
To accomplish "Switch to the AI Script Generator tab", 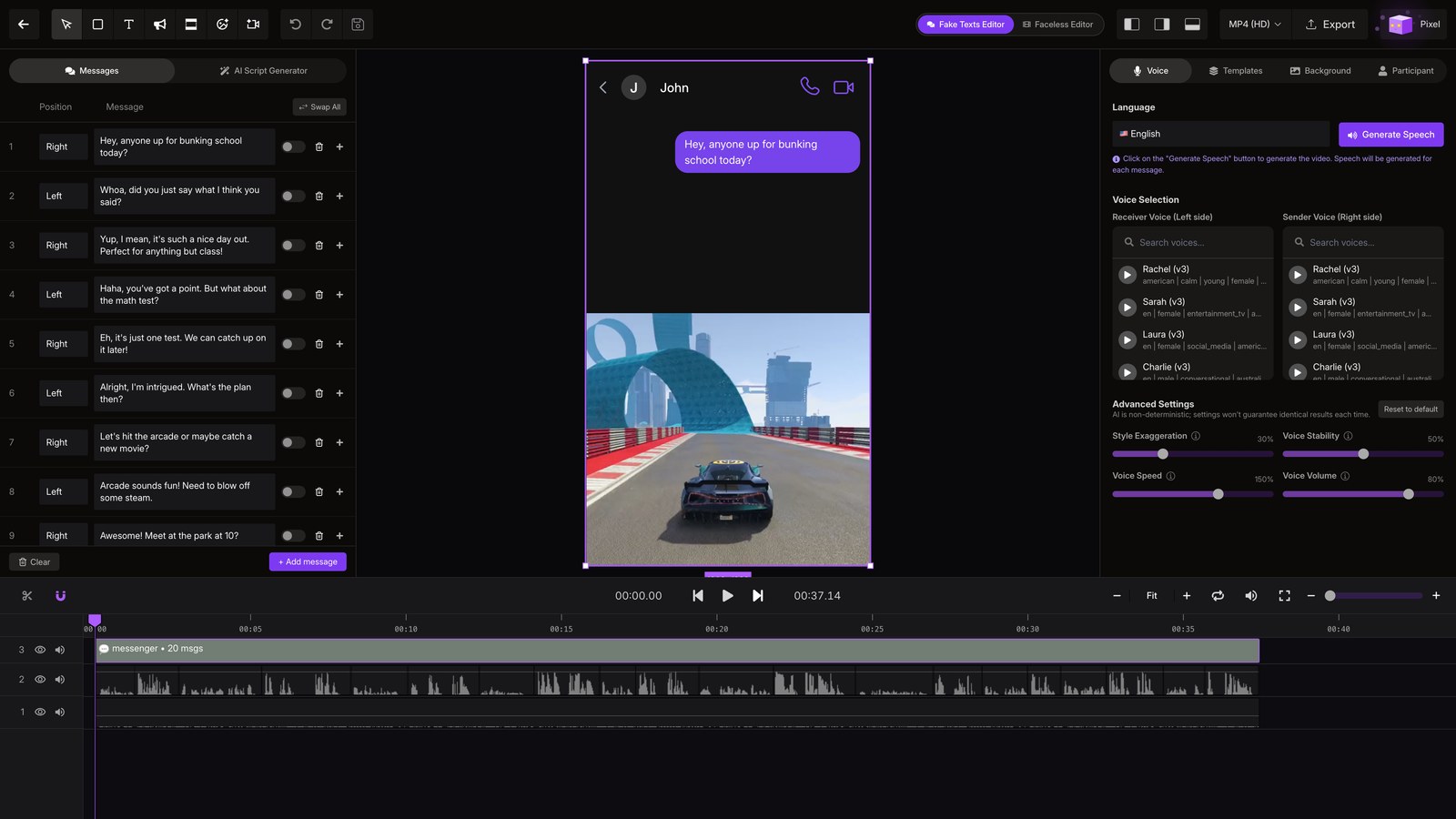I will [263, 71].
